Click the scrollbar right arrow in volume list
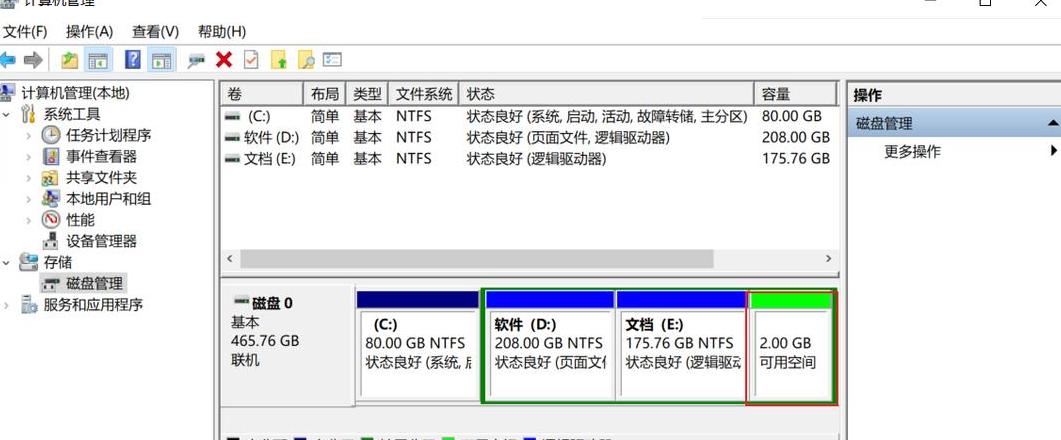 (828, 259)
